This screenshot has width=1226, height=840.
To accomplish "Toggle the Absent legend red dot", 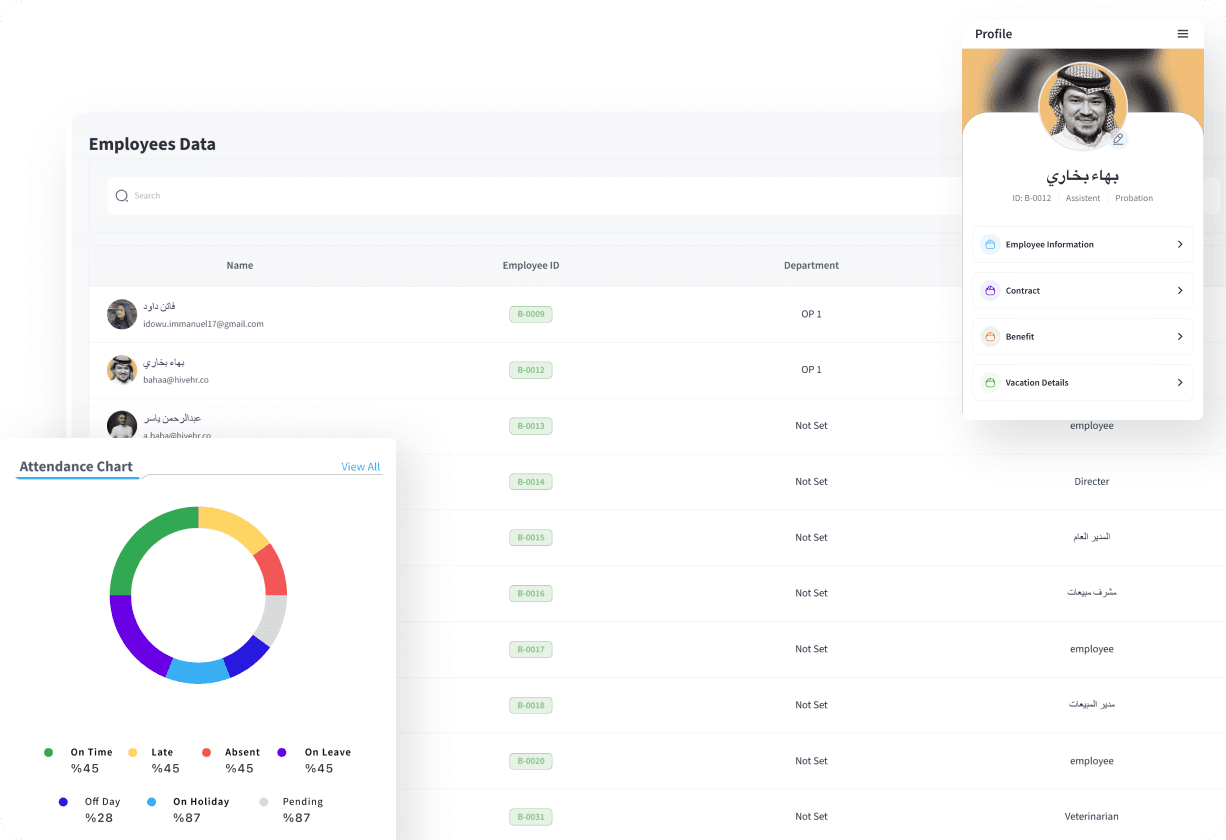I will [207, 752].
